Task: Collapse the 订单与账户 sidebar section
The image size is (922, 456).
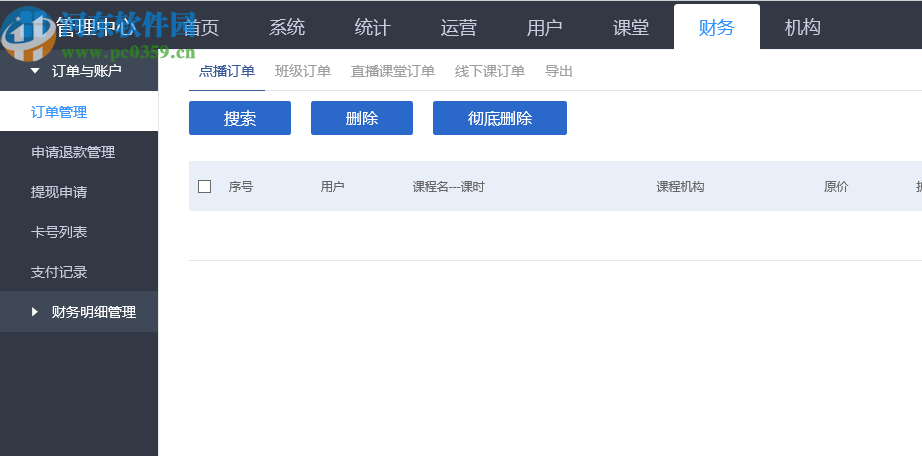Action: [x=79, y=71]
